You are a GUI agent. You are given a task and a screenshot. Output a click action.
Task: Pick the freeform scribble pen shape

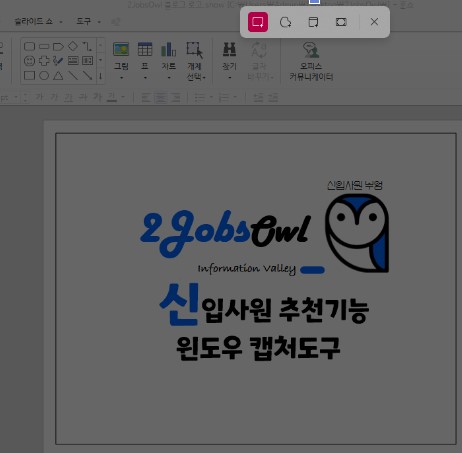58,61
